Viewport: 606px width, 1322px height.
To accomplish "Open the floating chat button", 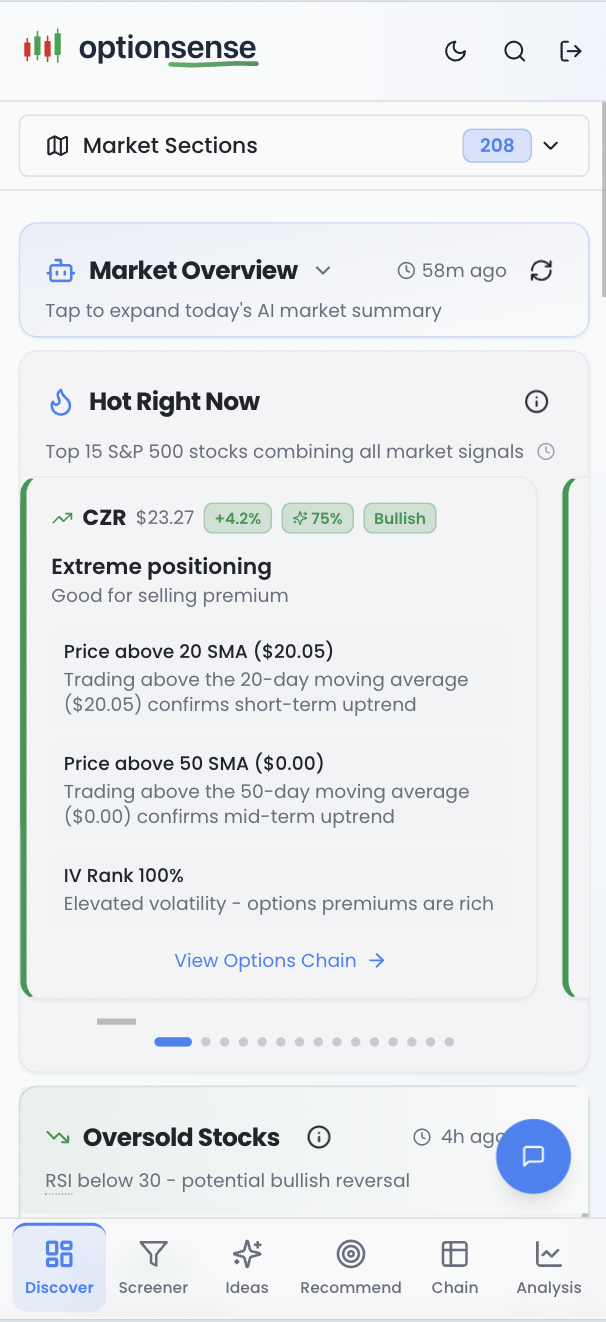I will 533,1156.
